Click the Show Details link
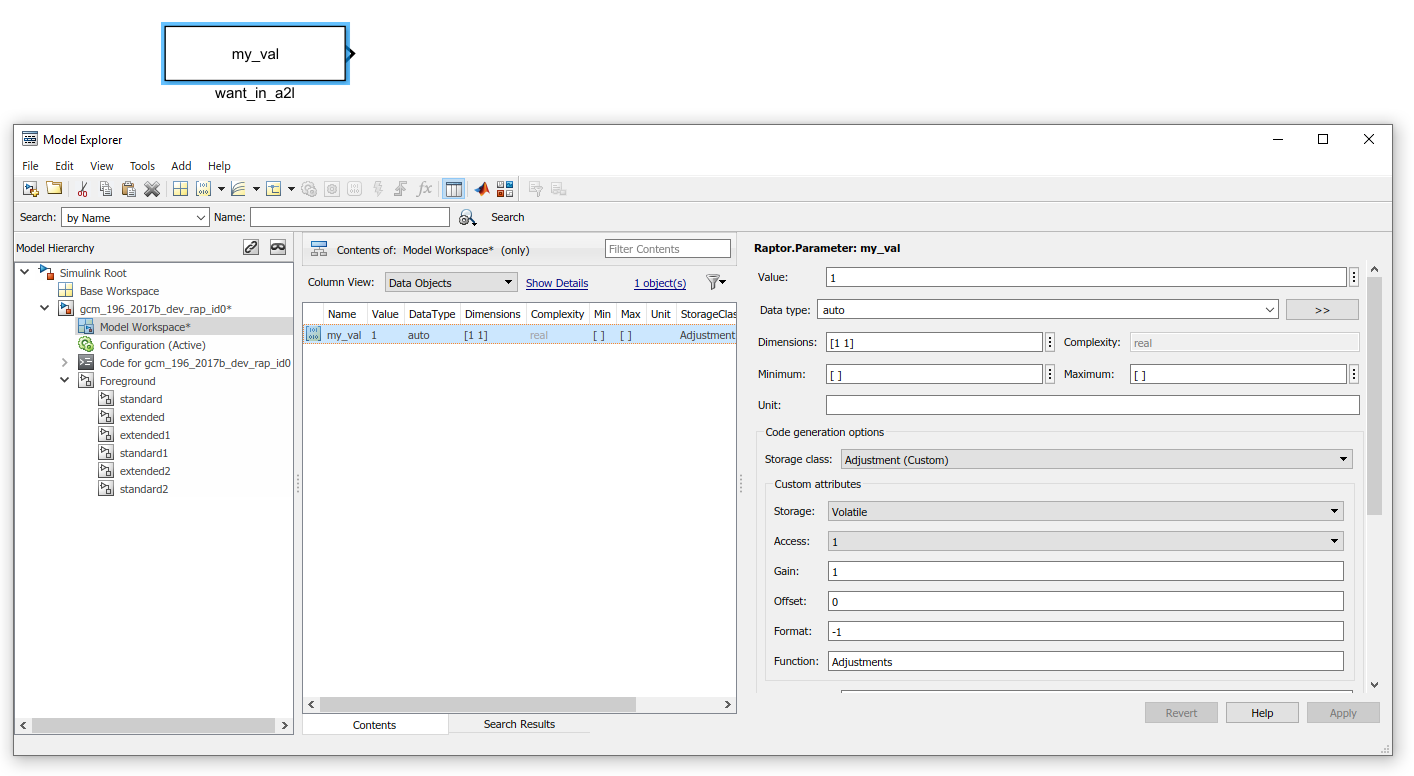Screen dimensions: 1414x776 click(557, 283)
